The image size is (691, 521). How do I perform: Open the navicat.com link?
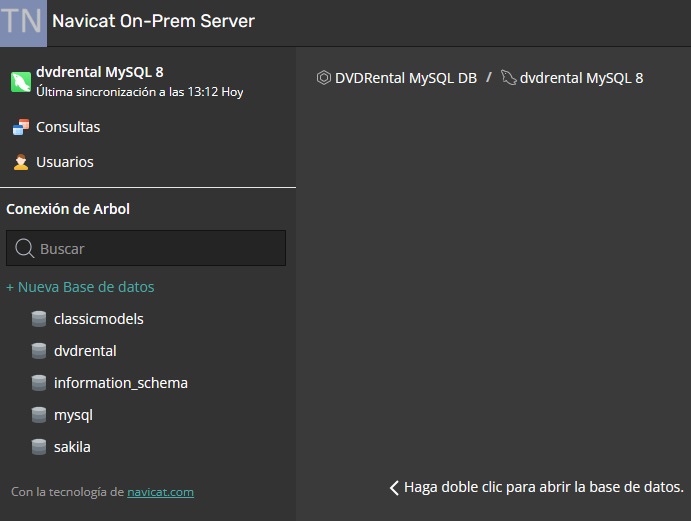click(160, 492)
